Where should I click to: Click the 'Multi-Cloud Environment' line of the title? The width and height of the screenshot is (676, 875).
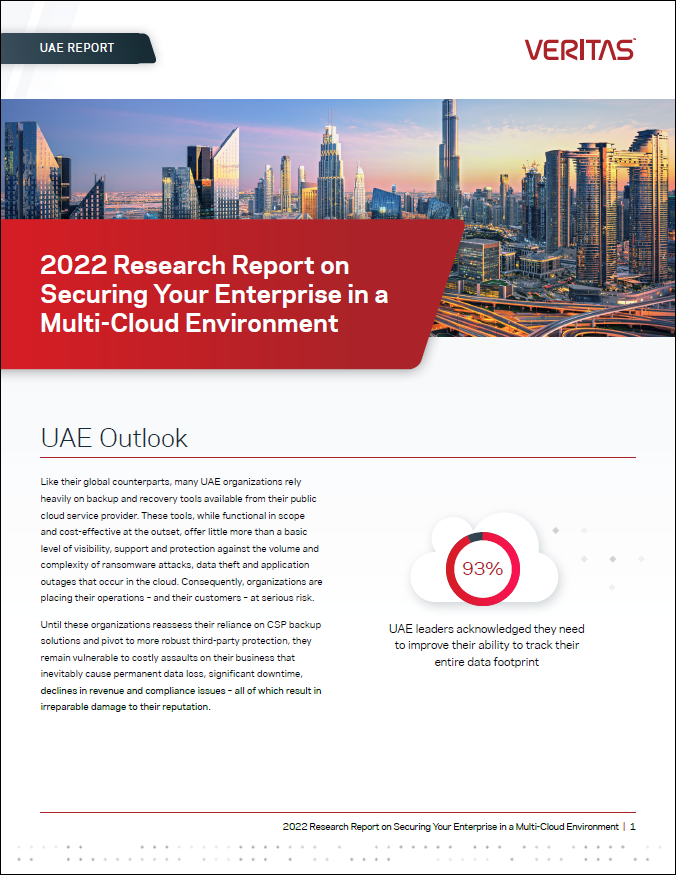[189, 323]
